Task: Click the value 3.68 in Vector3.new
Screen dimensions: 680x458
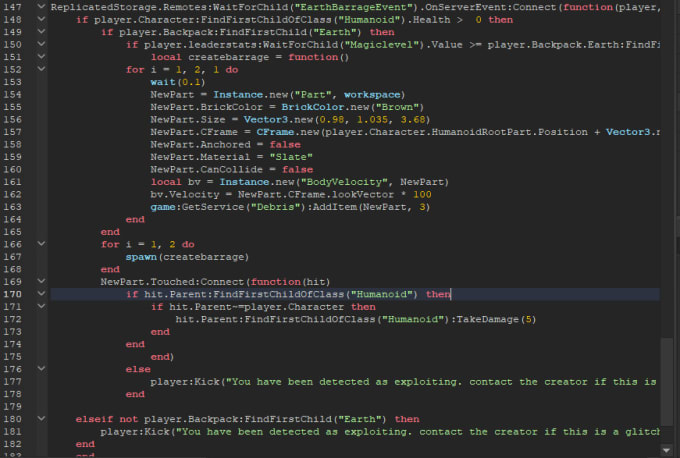Action: [x=412, y=120]
